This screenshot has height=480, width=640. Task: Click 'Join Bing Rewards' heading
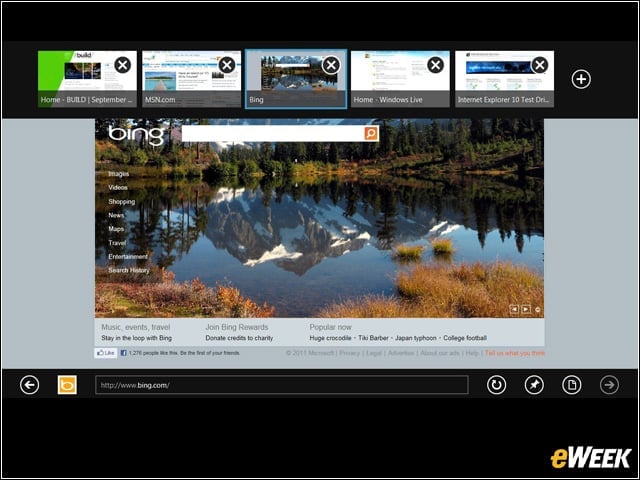click(x=237, y=327)
